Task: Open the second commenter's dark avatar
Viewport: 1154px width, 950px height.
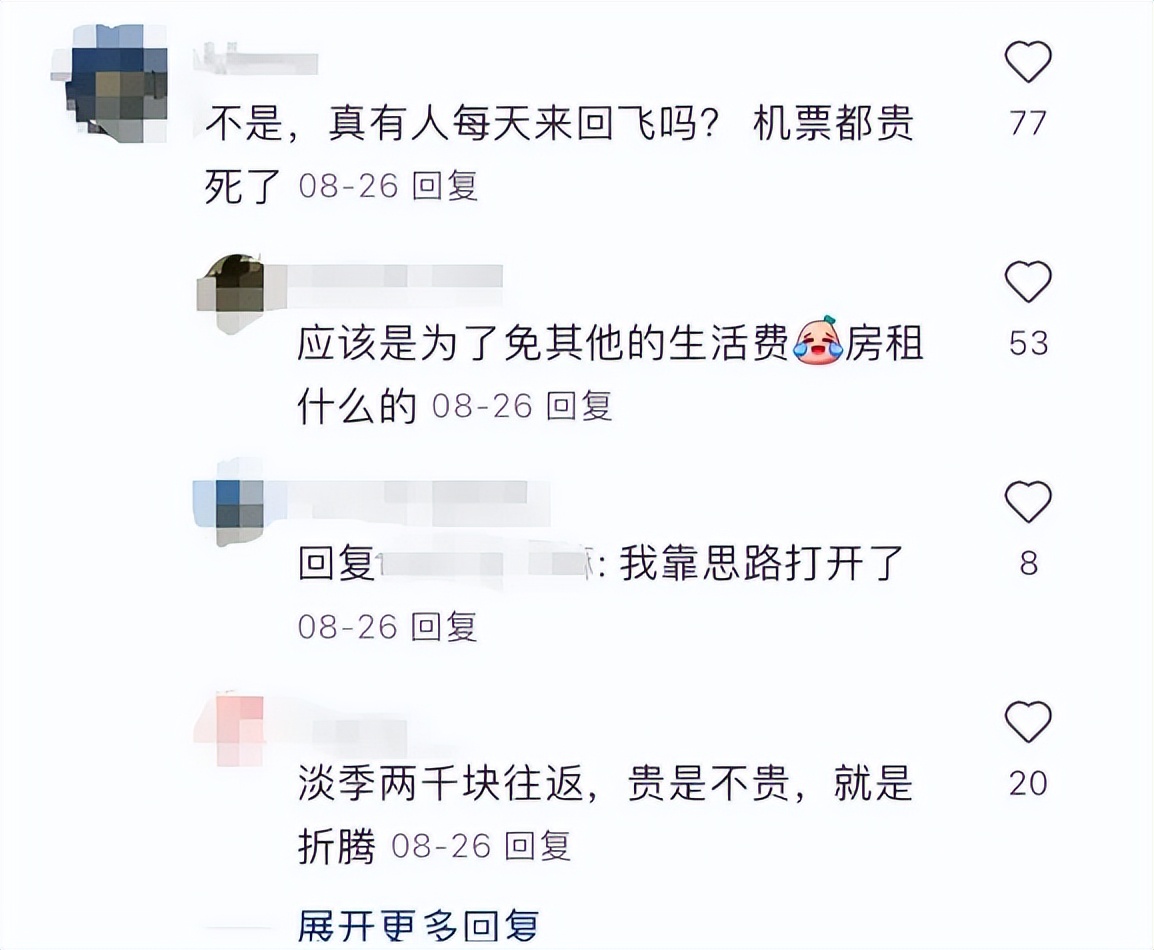Action: (x=230, y=293)
